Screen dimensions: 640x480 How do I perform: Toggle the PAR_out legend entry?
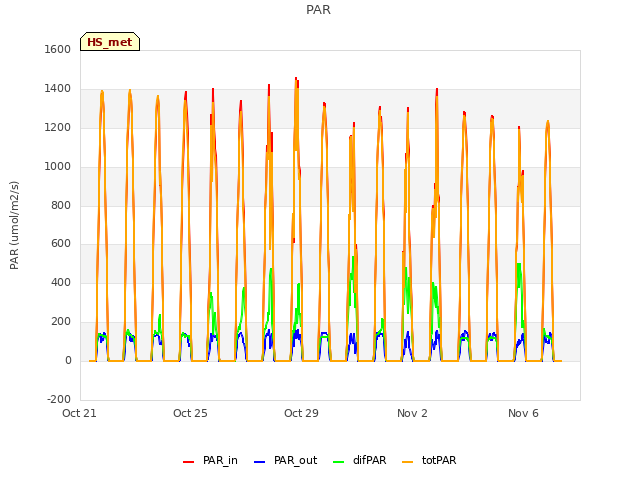point(285,460)
